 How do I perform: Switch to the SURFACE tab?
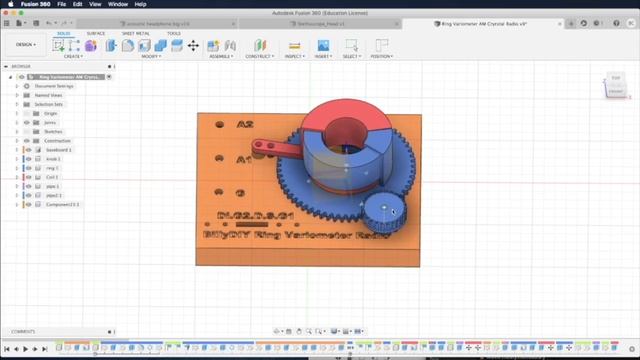click(96, 33)
